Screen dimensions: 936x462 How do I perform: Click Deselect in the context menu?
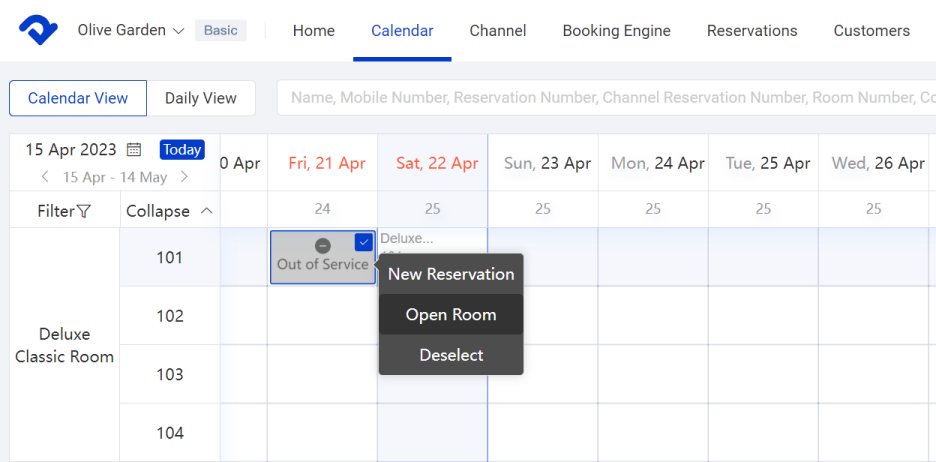[x=451, y=355]
